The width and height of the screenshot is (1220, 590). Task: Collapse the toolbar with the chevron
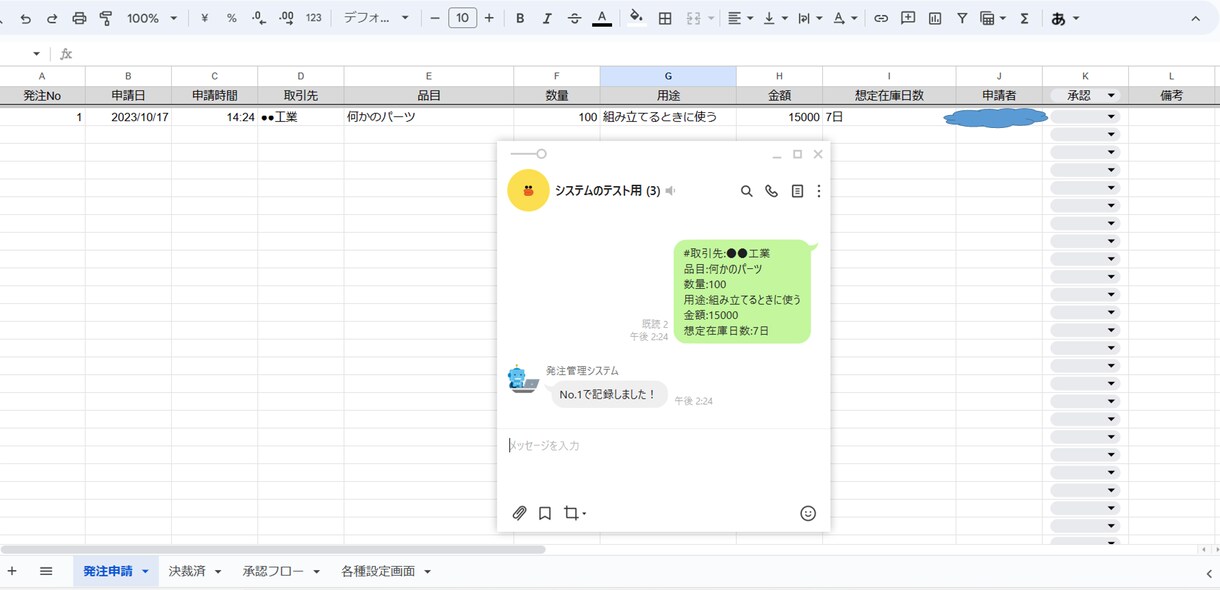1196,18
